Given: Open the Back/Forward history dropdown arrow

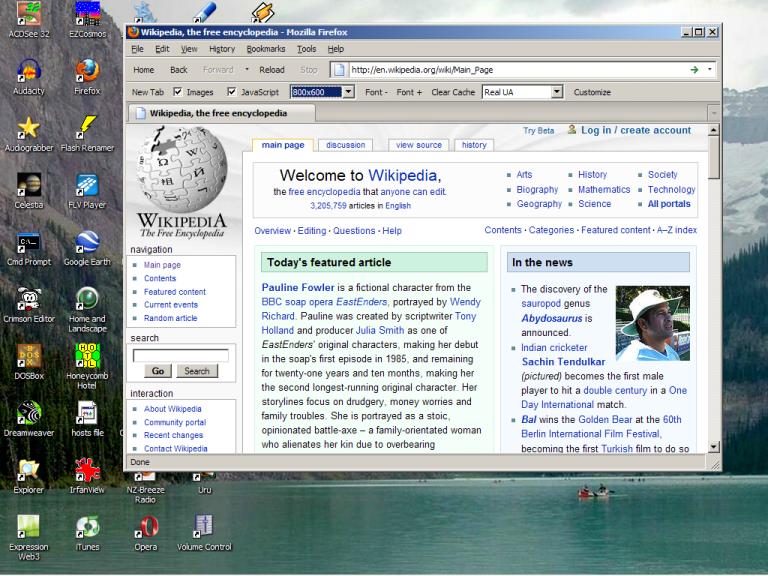Looking at the screenshot, I should pyautogui.click(x=247, y=70).
